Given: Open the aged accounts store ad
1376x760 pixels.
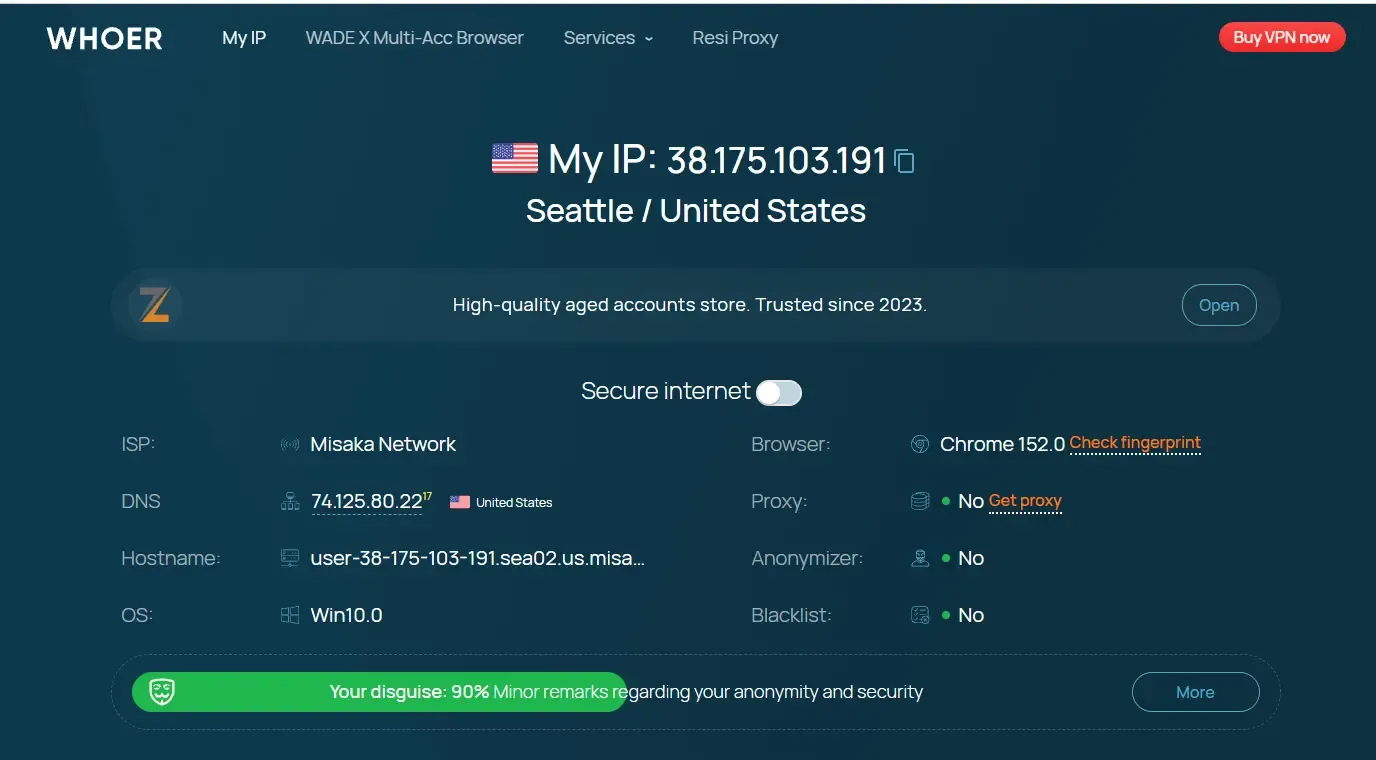Looking at the screenshot, I should coord(1219,305).
